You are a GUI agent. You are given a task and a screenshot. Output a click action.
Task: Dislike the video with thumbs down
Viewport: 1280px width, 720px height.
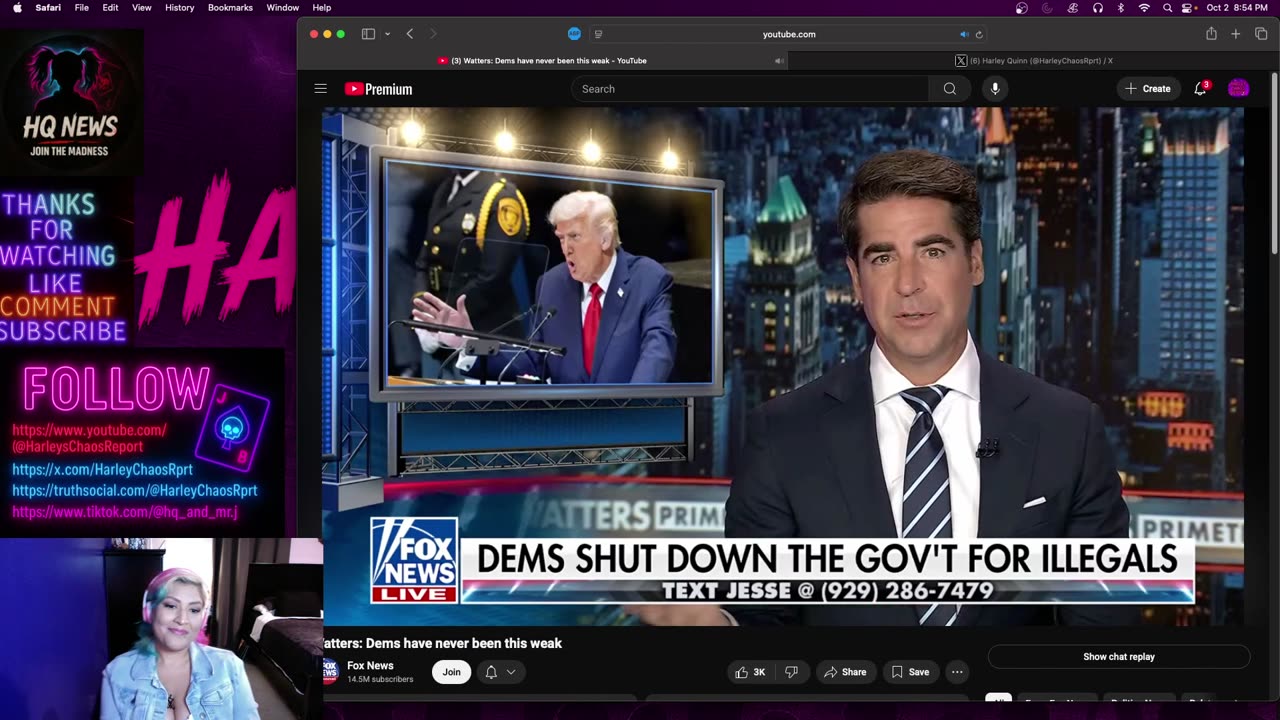tap(791, 672)
